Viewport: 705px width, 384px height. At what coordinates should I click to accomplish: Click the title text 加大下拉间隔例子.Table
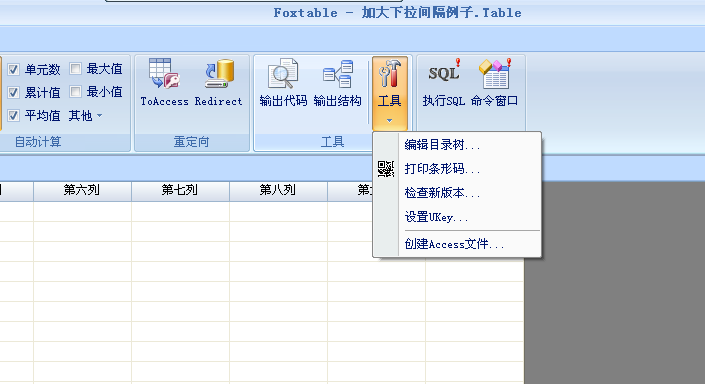tap(442, 13)
